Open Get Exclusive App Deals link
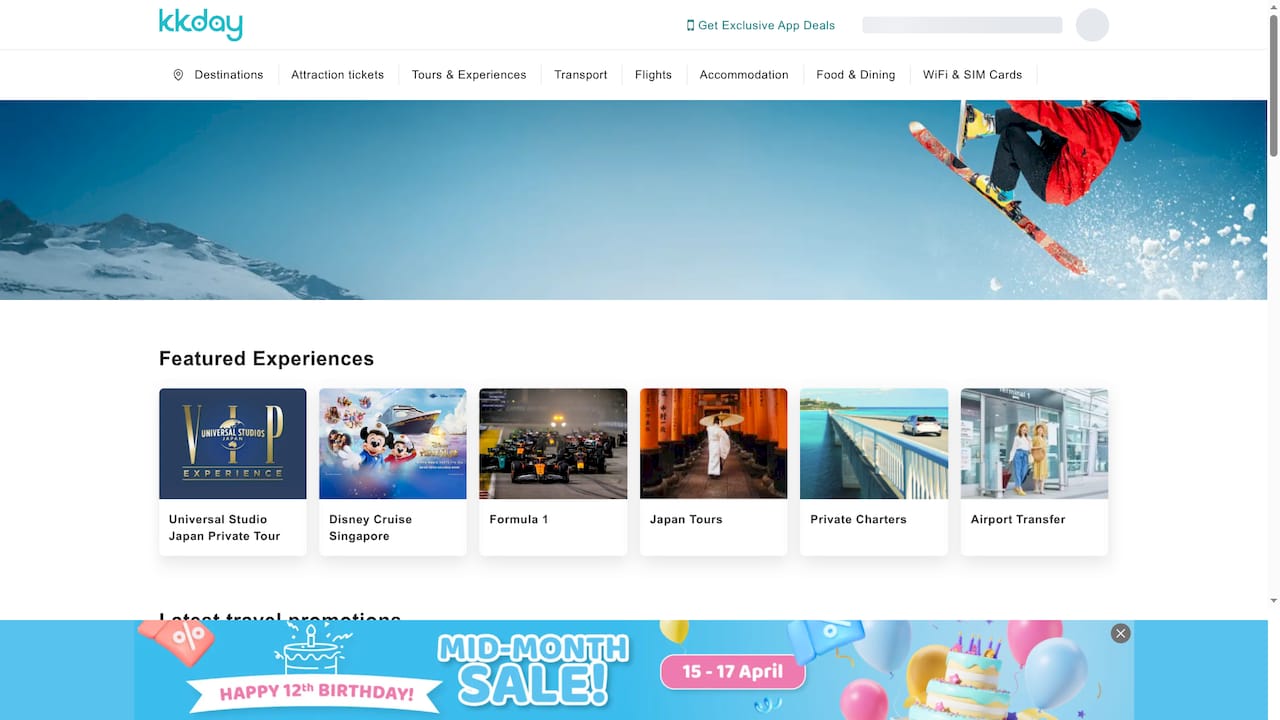Image resolution: width=1280 pixels, height=720 pixels. pos(766,25)
